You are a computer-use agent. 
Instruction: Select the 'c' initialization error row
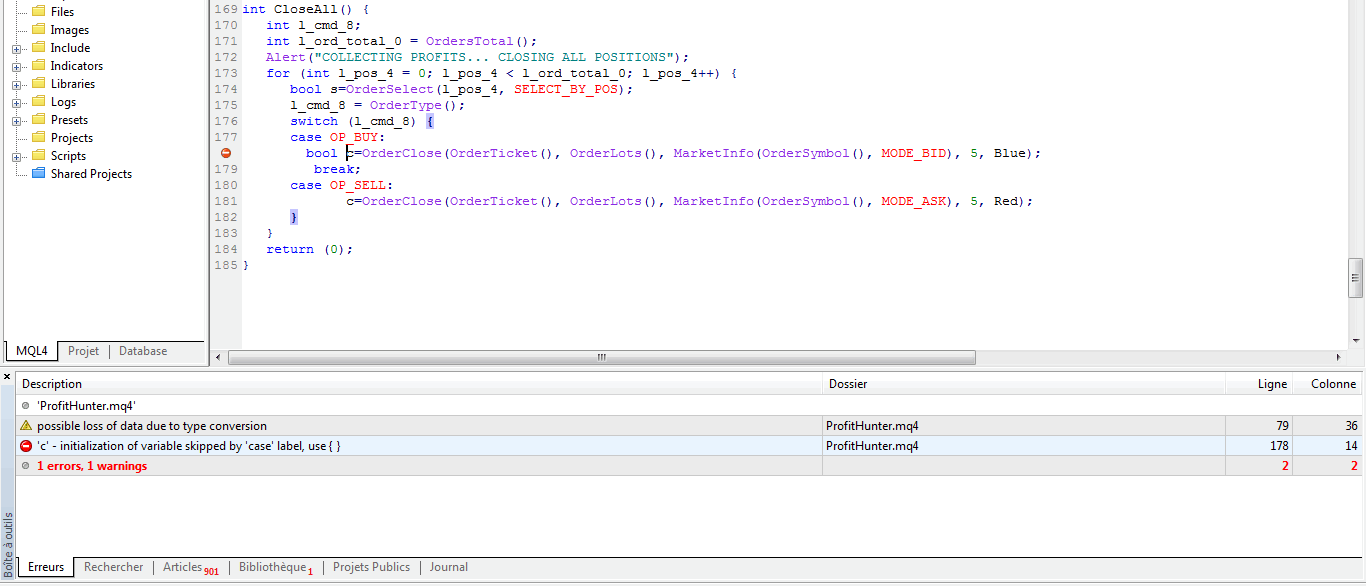[400, 446]
